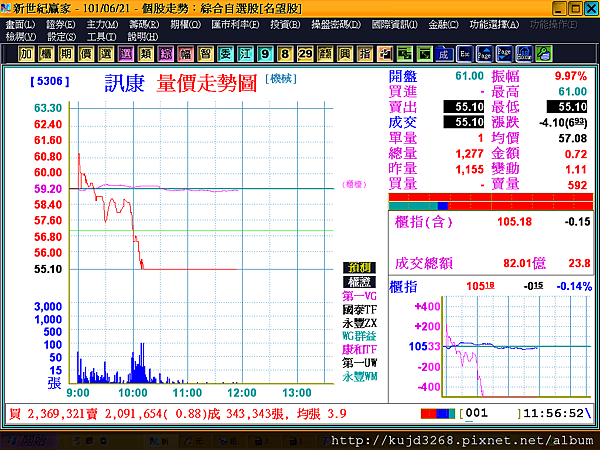The height and width of the screenshot is (450, 600).
Task: Click the [機械] sector link
Action: (281, 79)
